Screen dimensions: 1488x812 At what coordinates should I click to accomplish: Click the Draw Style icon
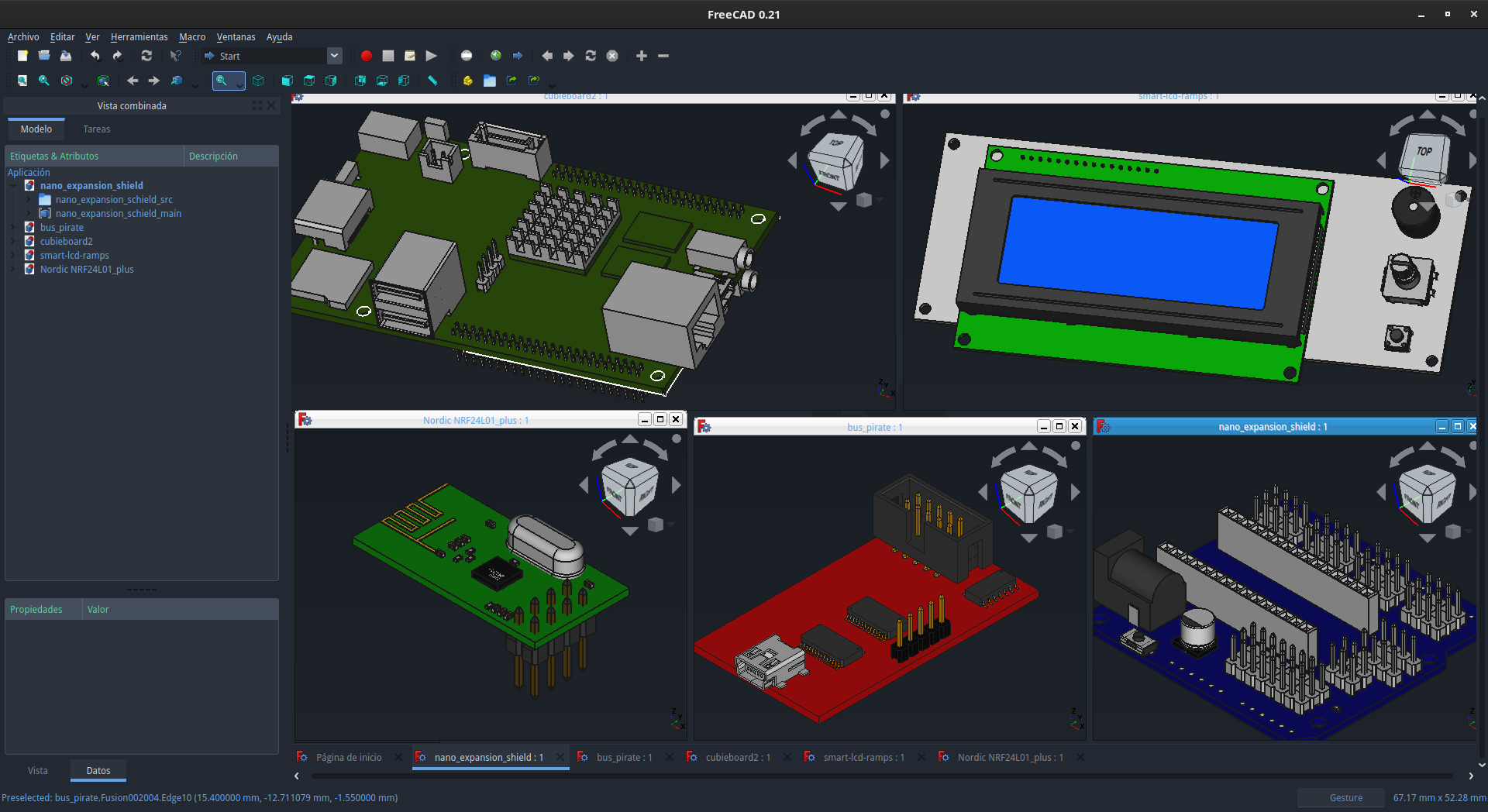click(67, 81)
